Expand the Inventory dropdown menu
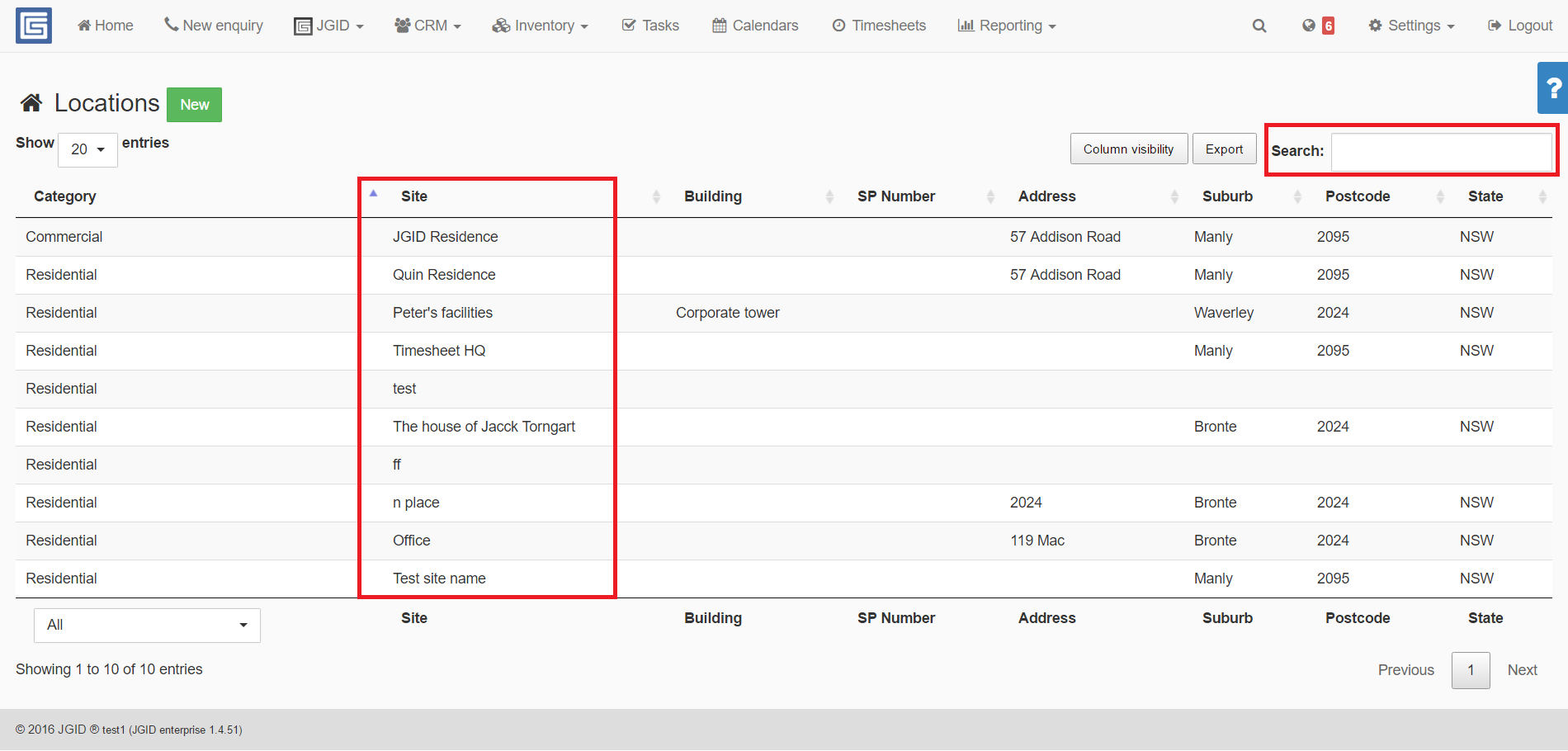1568x751 pixels. tap(541, 26)
